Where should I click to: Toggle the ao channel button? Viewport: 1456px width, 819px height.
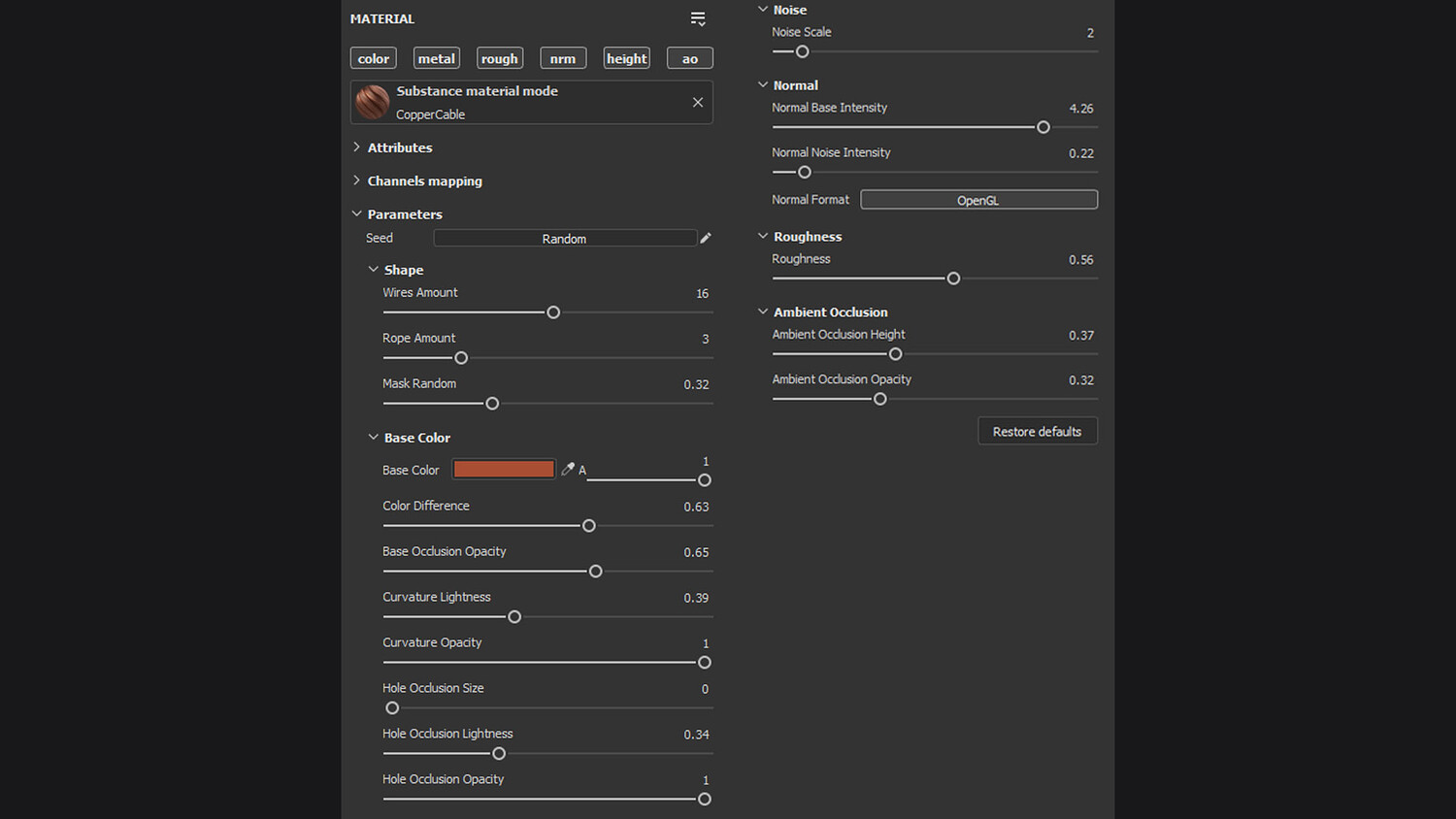click(690, 58)
